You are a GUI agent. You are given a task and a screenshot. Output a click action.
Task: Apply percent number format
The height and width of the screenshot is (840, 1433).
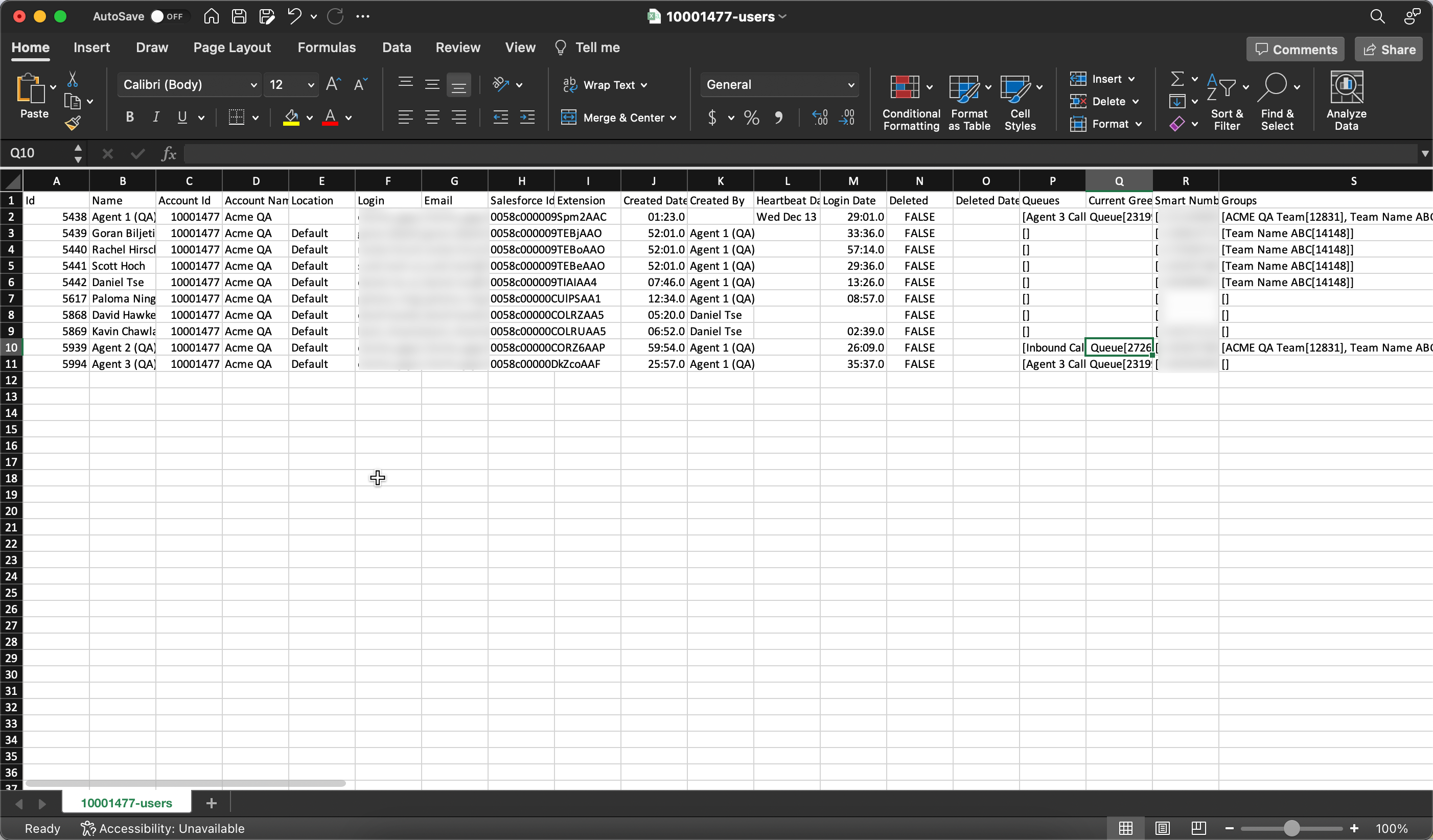pyautogui.click(x=751, y=118)
